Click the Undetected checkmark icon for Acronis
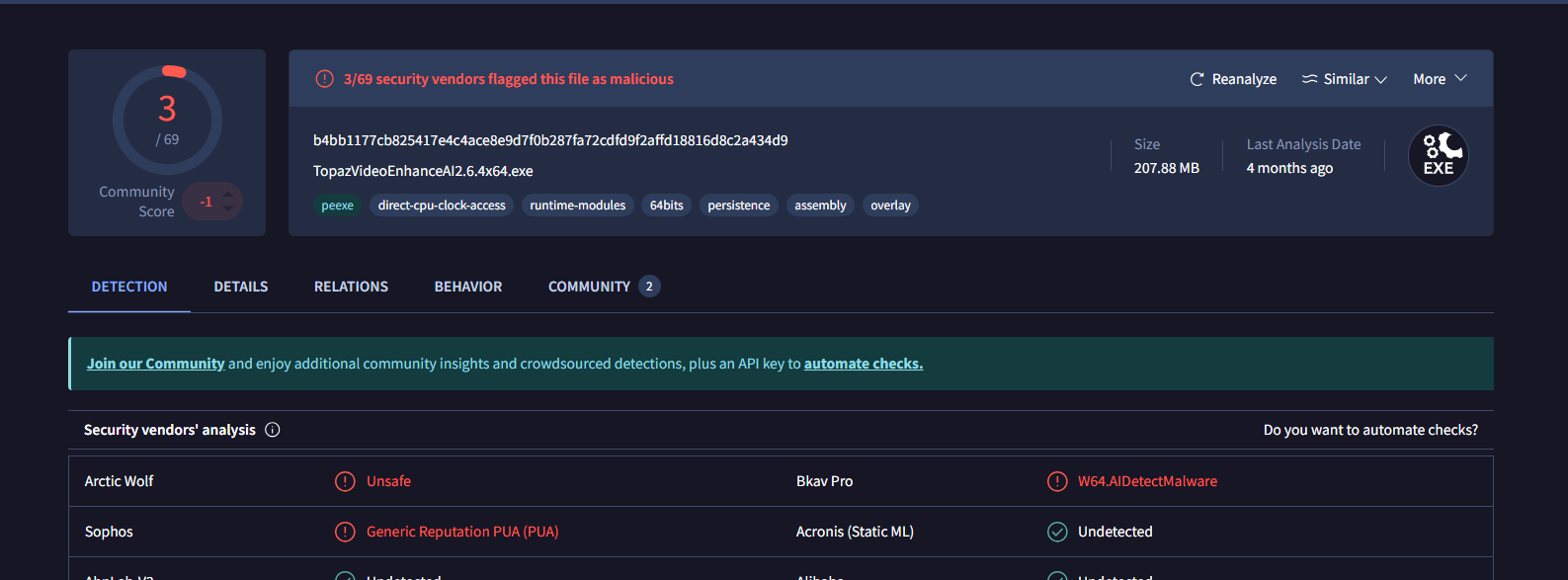Screen dimensions: 1568x580 tap(1057, 532)
